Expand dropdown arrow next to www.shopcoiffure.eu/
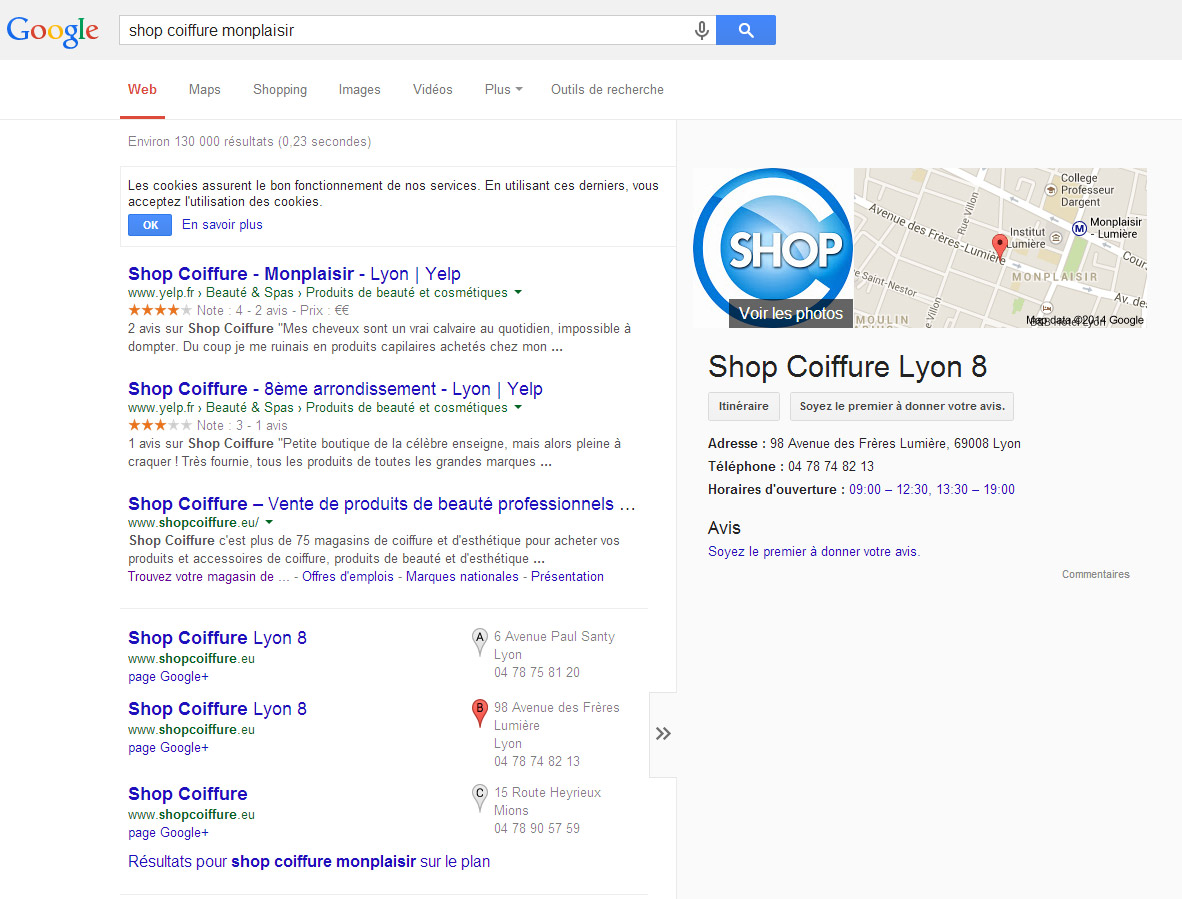The image size is (1182, 899). click(269, 522)
